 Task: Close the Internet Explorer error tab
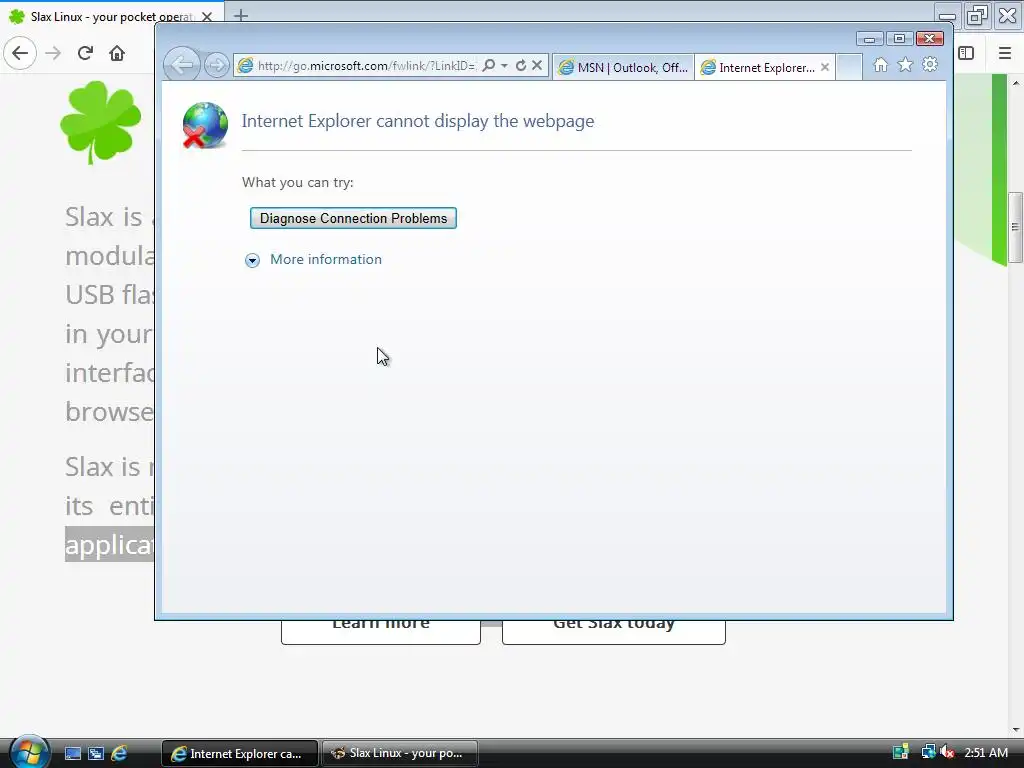click(x=825, y=67)
